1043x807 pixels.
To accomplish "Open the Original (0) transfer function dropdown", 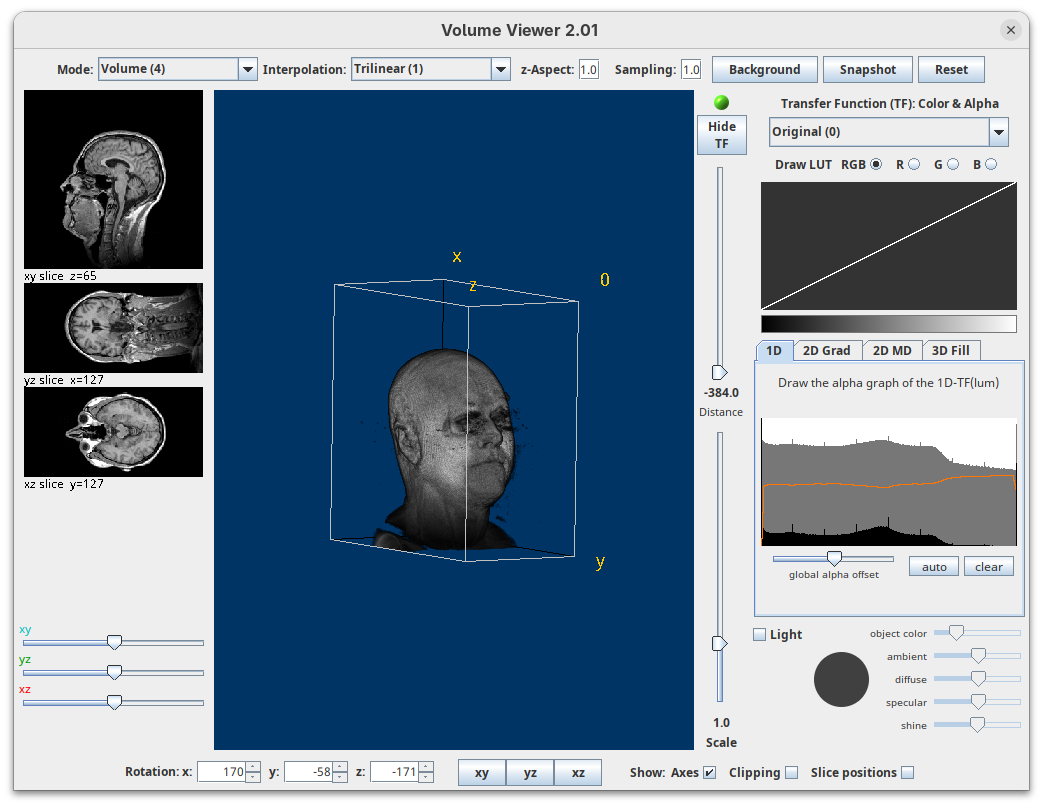I will coord(888,132).
